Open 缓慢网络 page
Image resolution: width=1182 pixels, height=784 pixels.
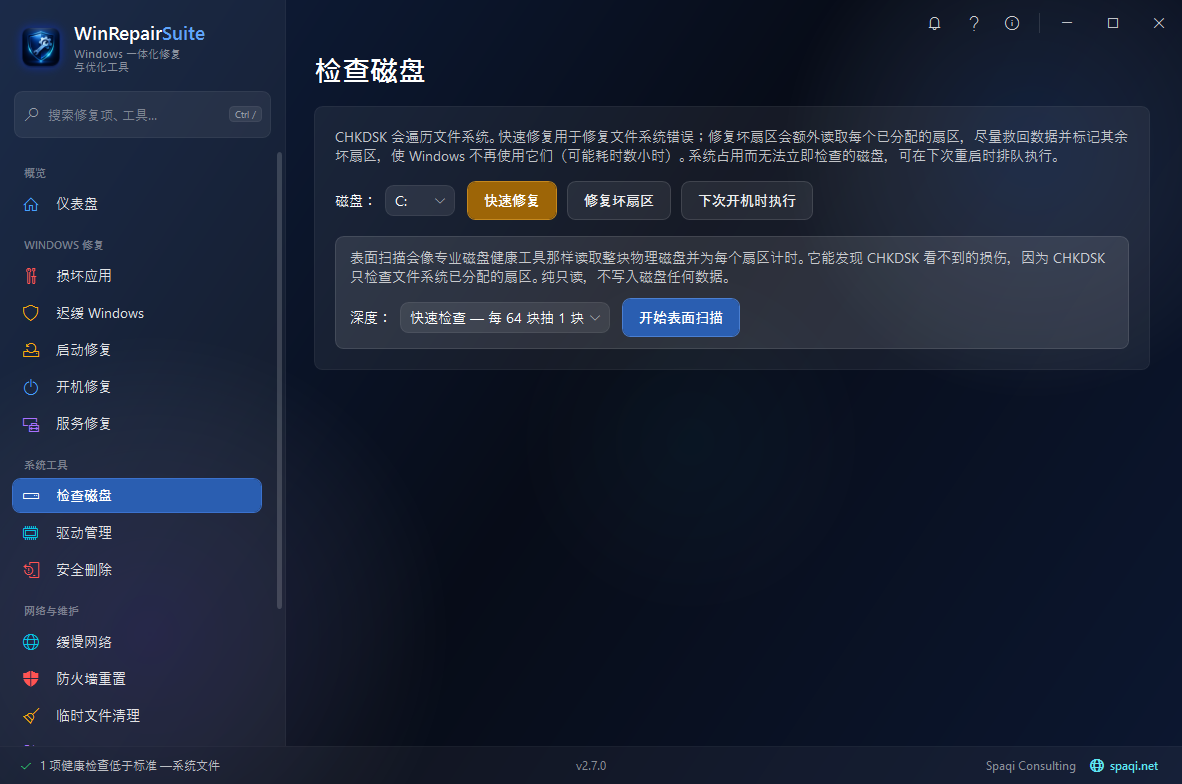(x=137, y=642)
